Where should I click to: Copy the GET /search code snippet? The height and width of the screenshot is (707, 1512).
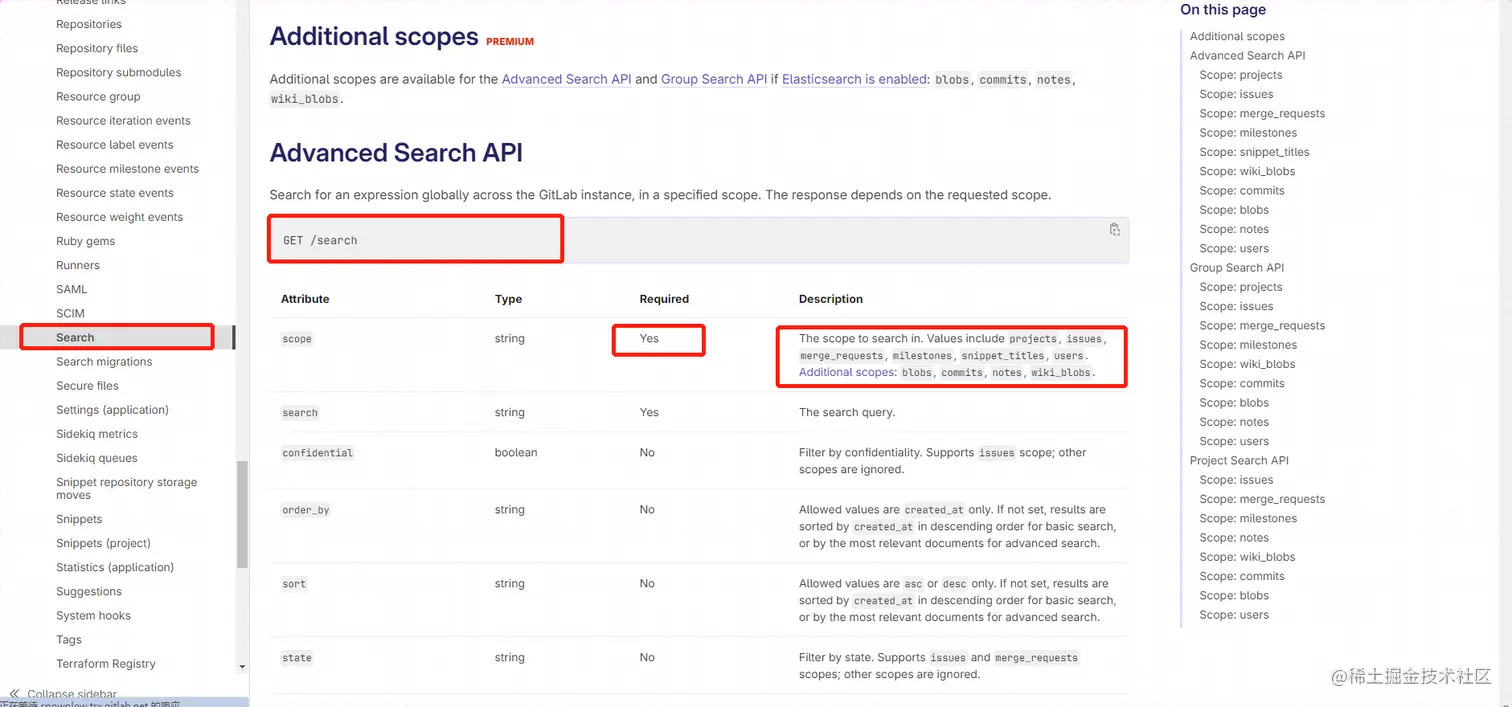(1114, 230)
